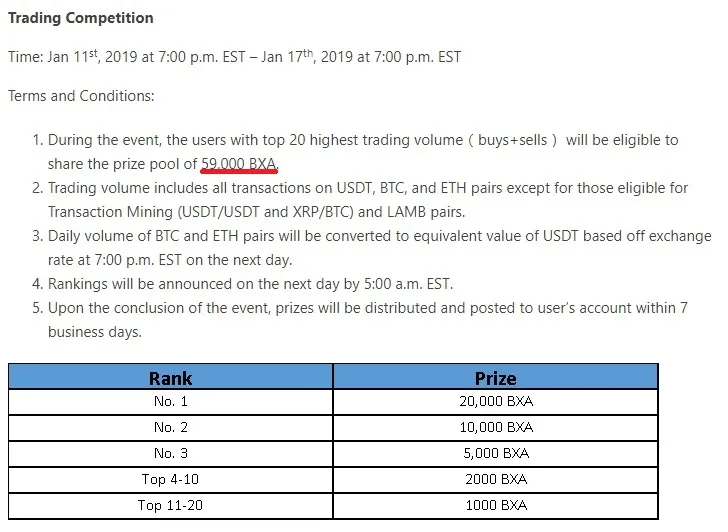Click the term about Rankings announcement

tap(242, 284)
